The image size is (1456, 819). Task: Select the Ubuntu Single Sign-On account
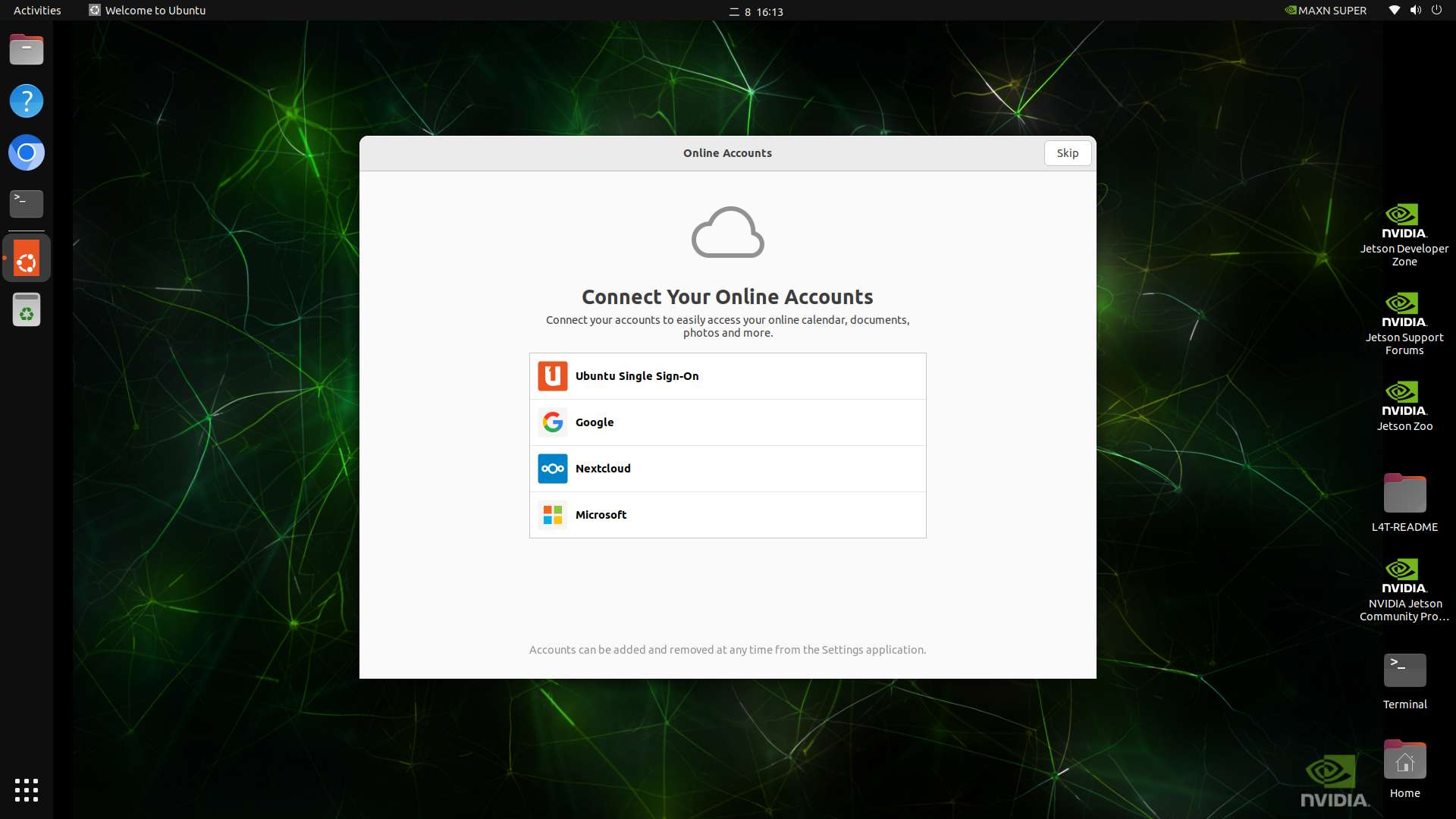727,376
